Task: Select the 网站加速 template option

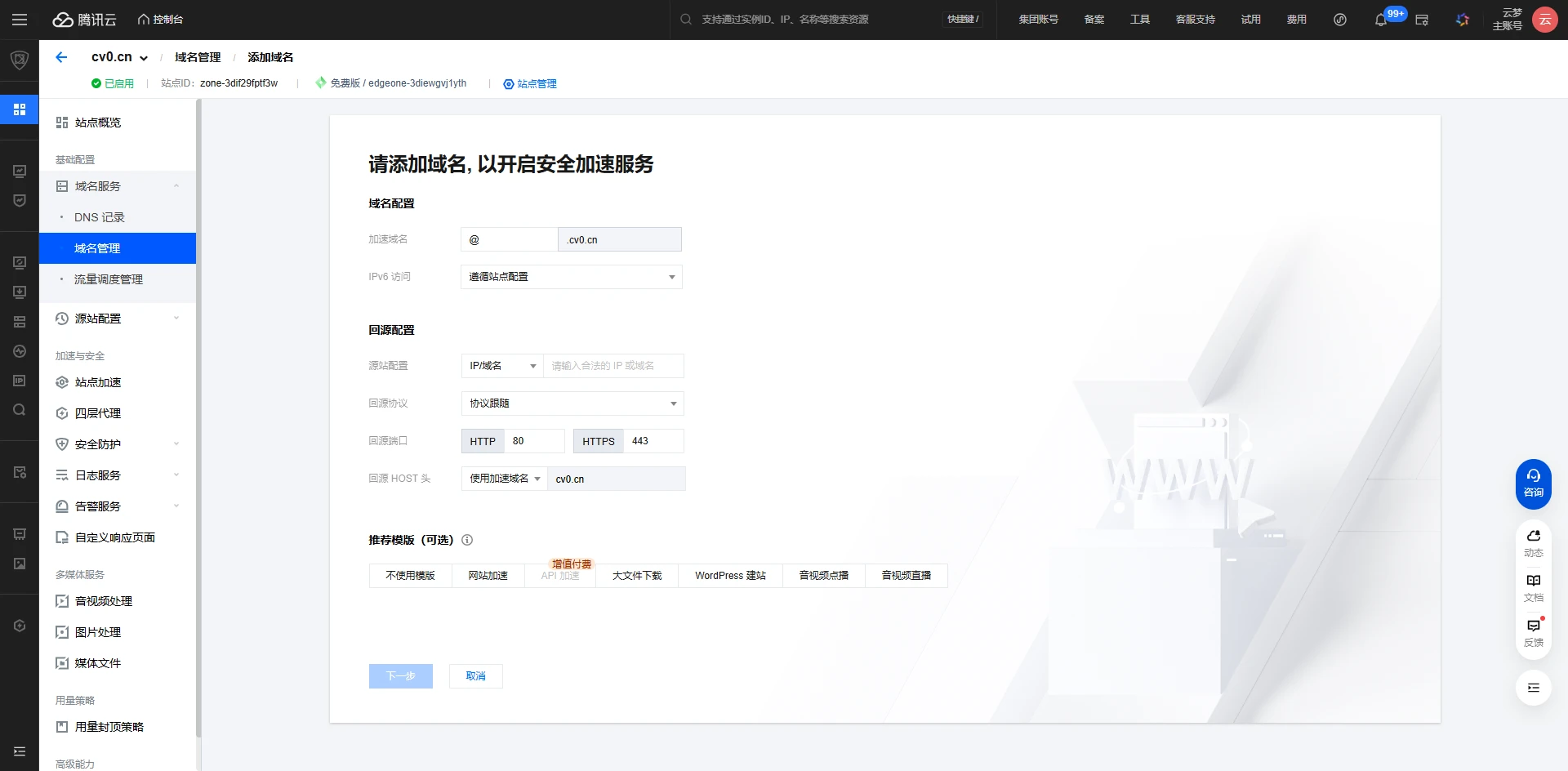Action: (x=488, y=576)
